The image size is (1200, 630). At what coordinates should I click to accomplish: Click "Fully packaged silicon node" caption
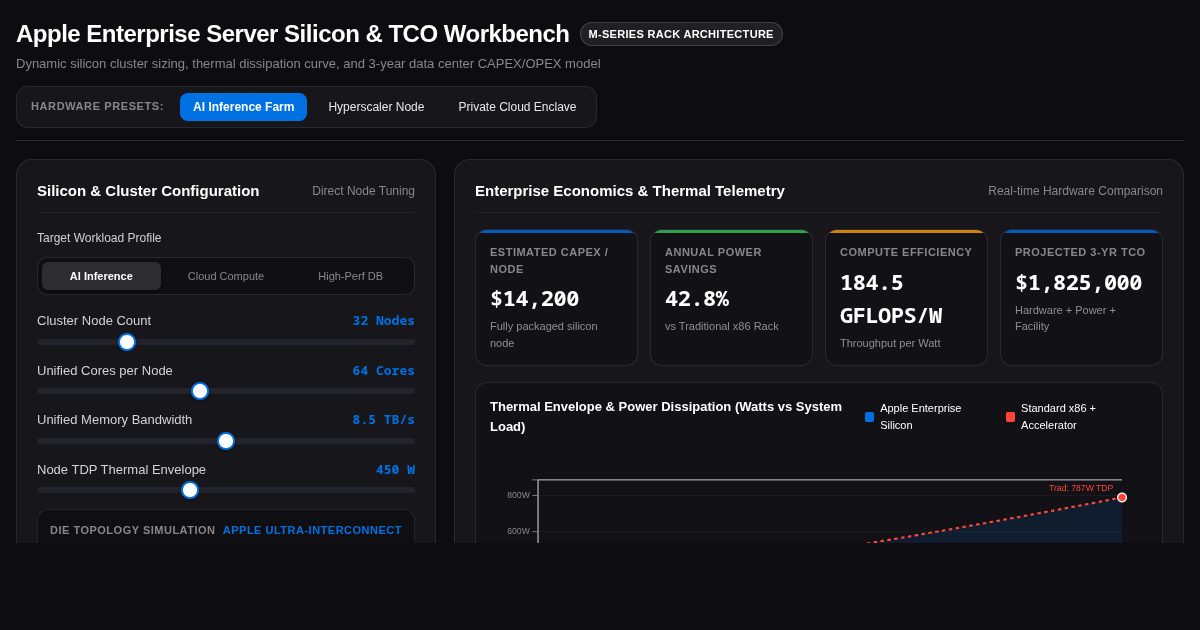[544, 334]
